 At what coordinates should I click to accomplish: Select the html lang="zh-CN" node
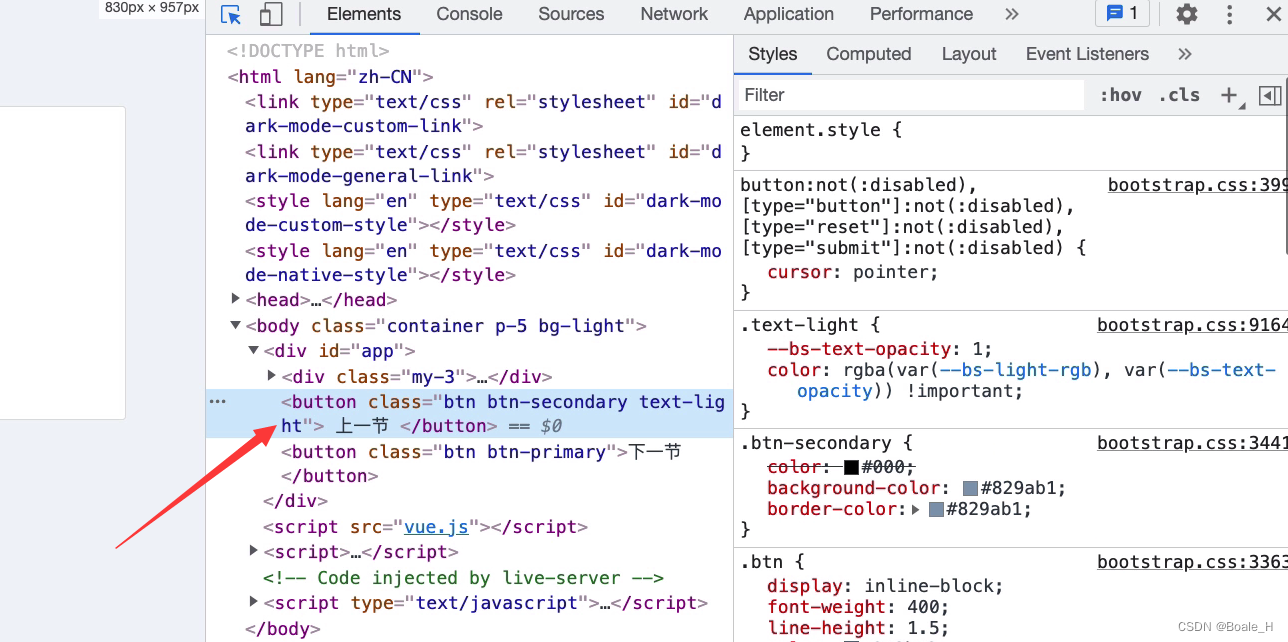pos(329,76)
